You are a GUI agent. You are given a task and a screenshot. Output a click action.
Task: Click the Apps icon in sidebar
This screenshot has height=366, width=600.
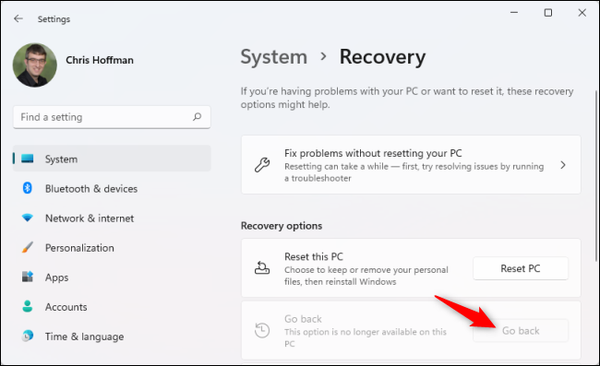tap(27, 276)
